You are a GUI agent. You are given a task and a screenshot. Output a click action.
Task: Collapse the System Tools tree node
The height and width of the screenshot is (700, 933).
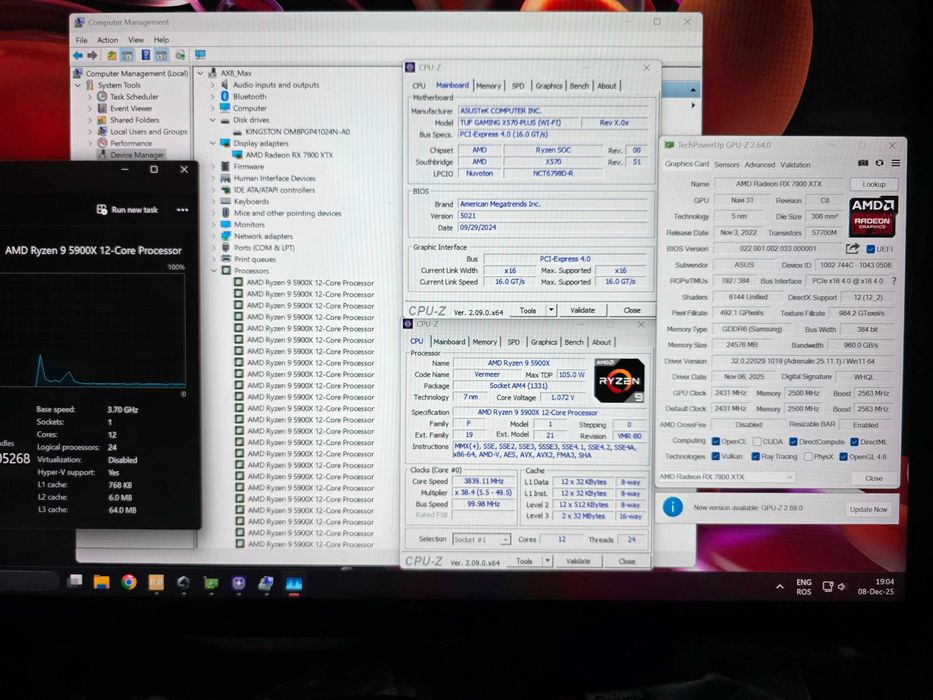[x=78, y=85]
